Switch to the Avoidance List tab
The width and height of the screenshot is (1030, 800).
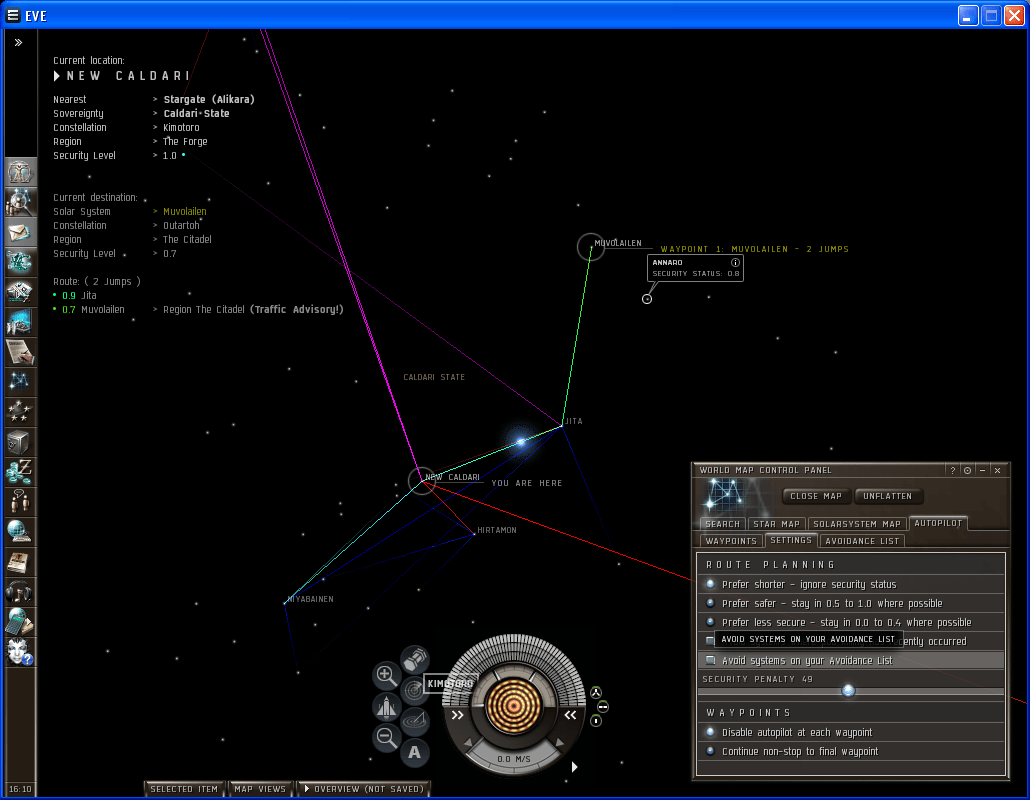coord(862,540)
